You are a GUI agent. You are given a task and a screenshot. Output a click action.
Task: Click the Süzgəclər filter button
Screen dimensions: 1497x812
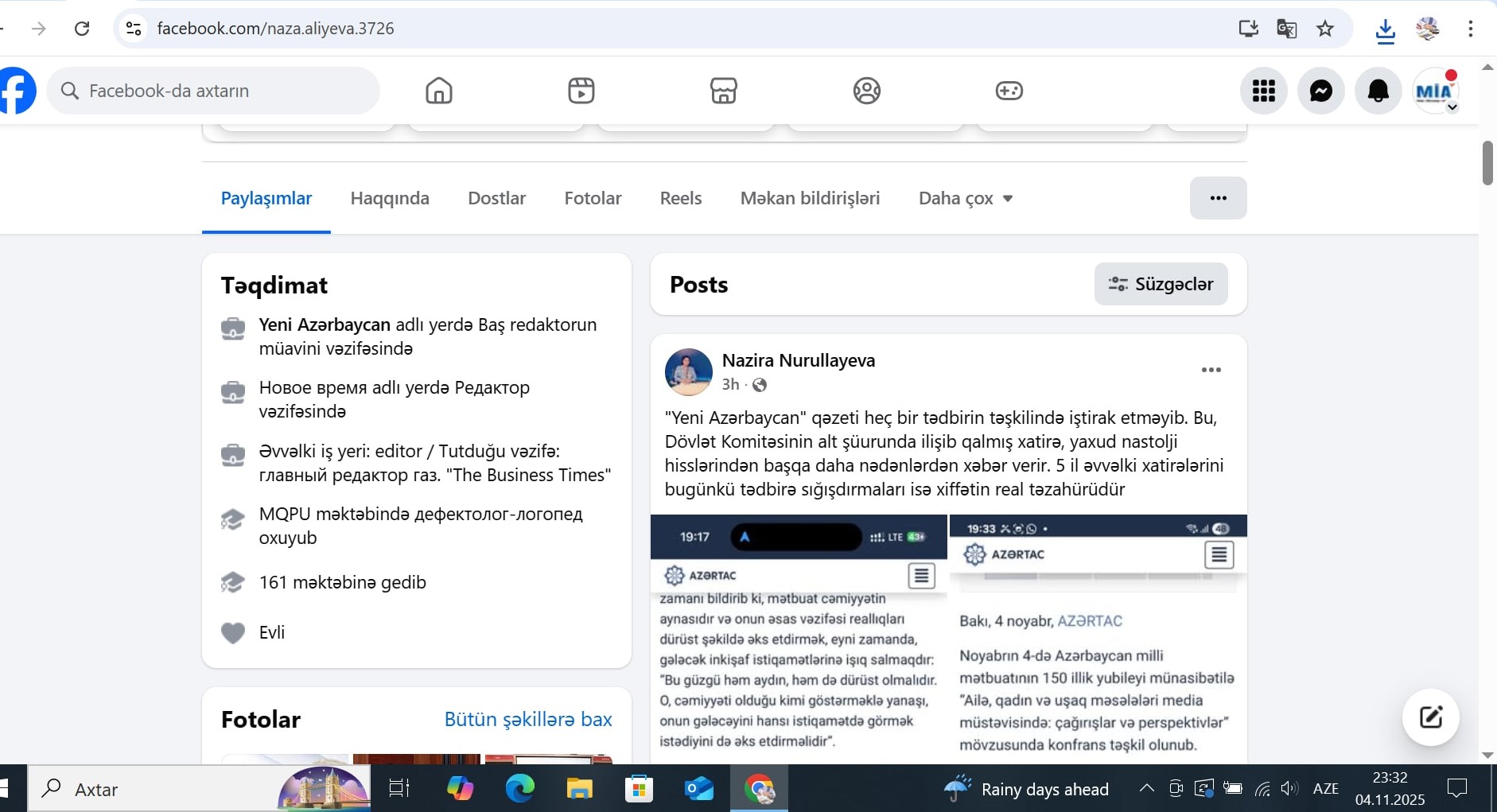click(1161, 284)
